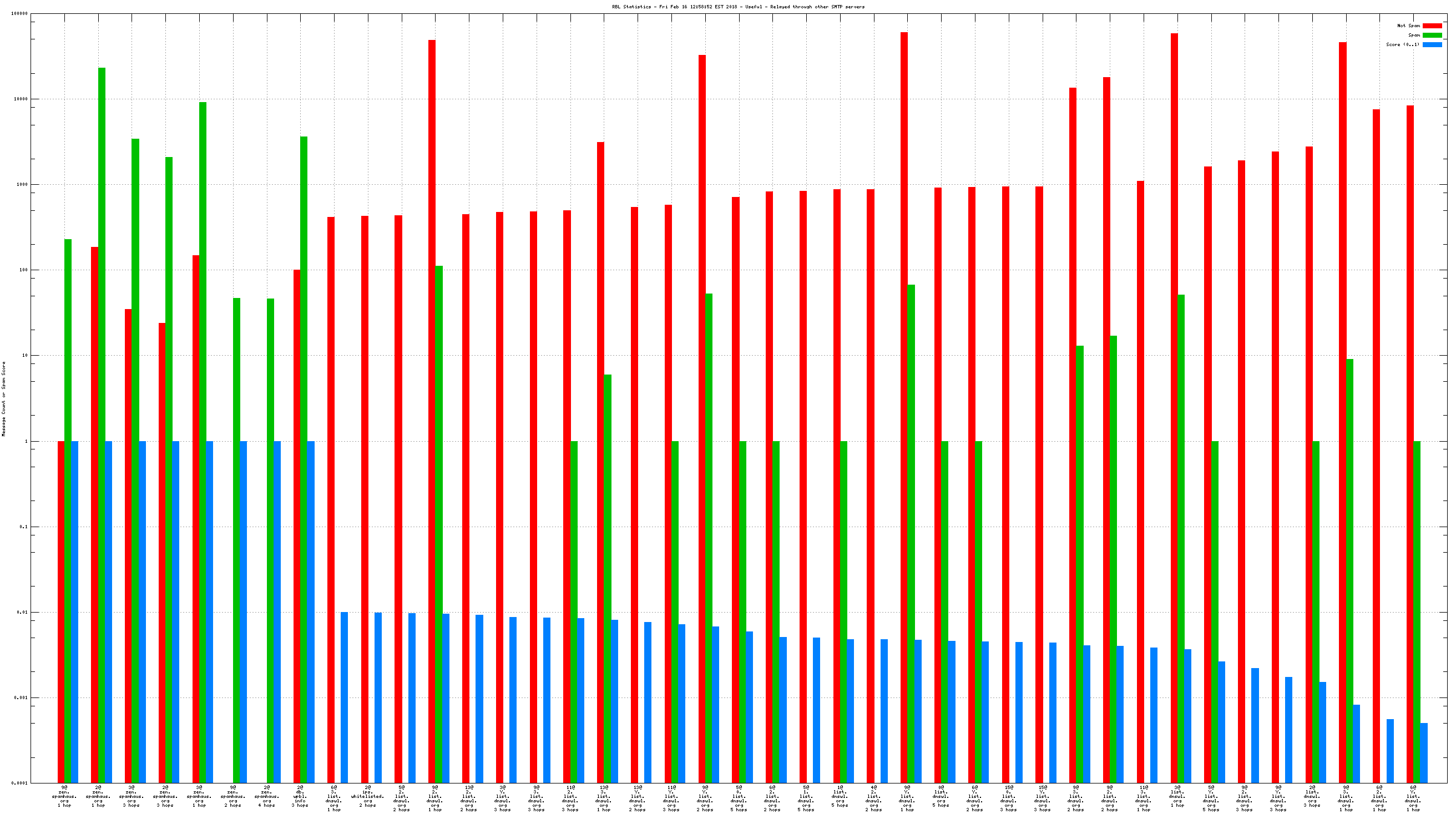Screen dimensions: 1456x819
Task: Click the RBL Statistics chart title
Action: 737,7
